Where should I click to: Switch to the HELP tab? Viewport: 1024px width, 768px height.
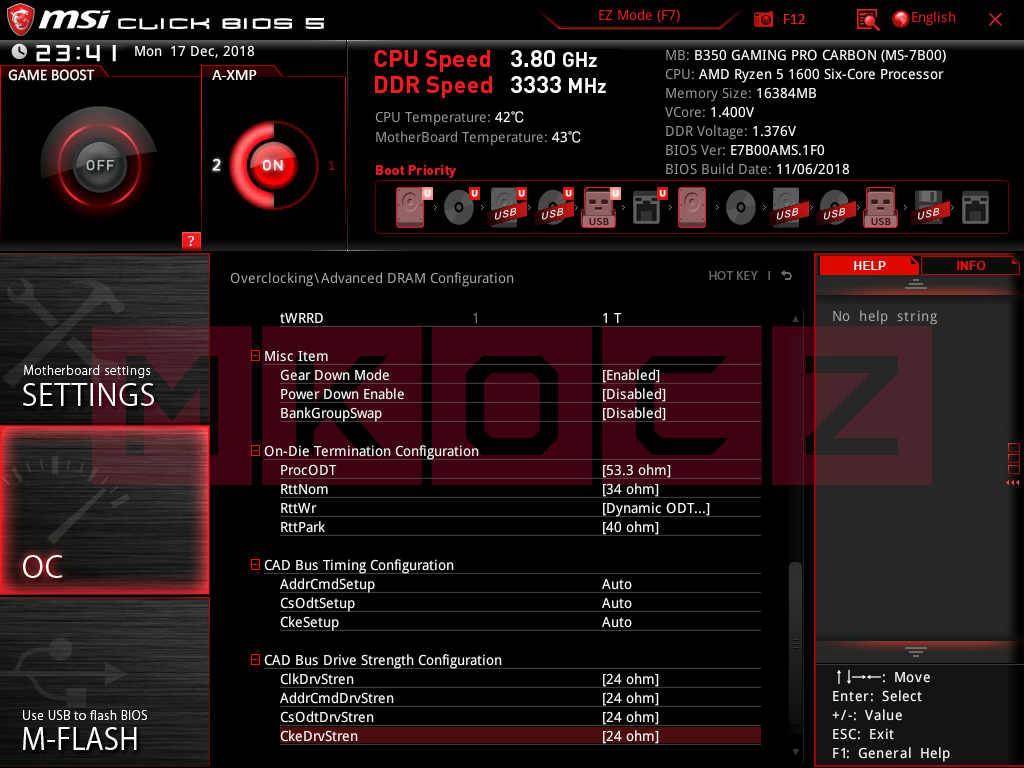[869, 265]
